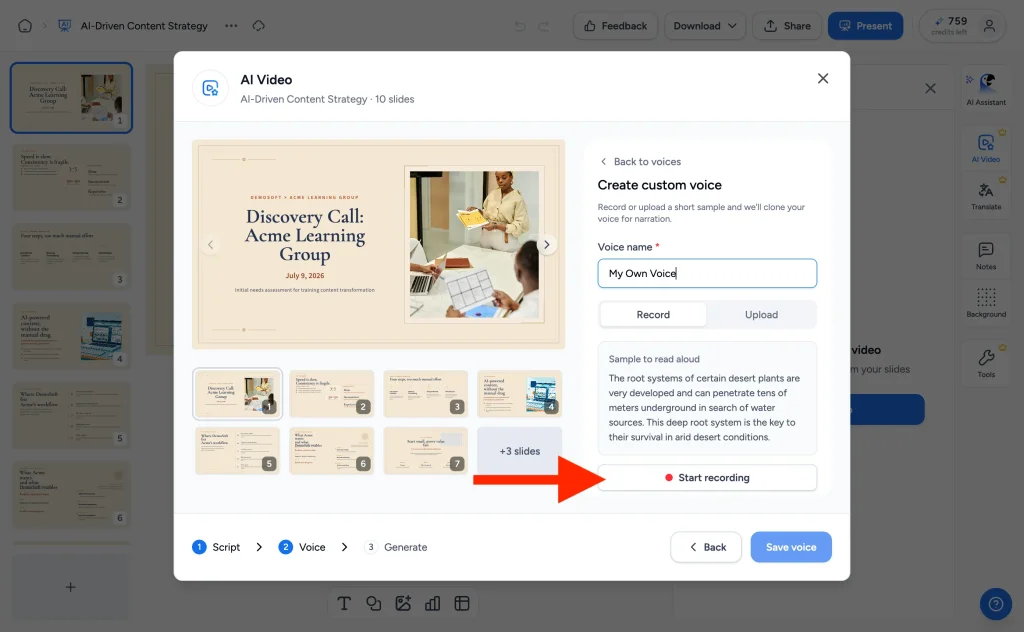Close the AI Video dialog
1024x632 pixels.
pyautogui.click(x=823, y=78)
